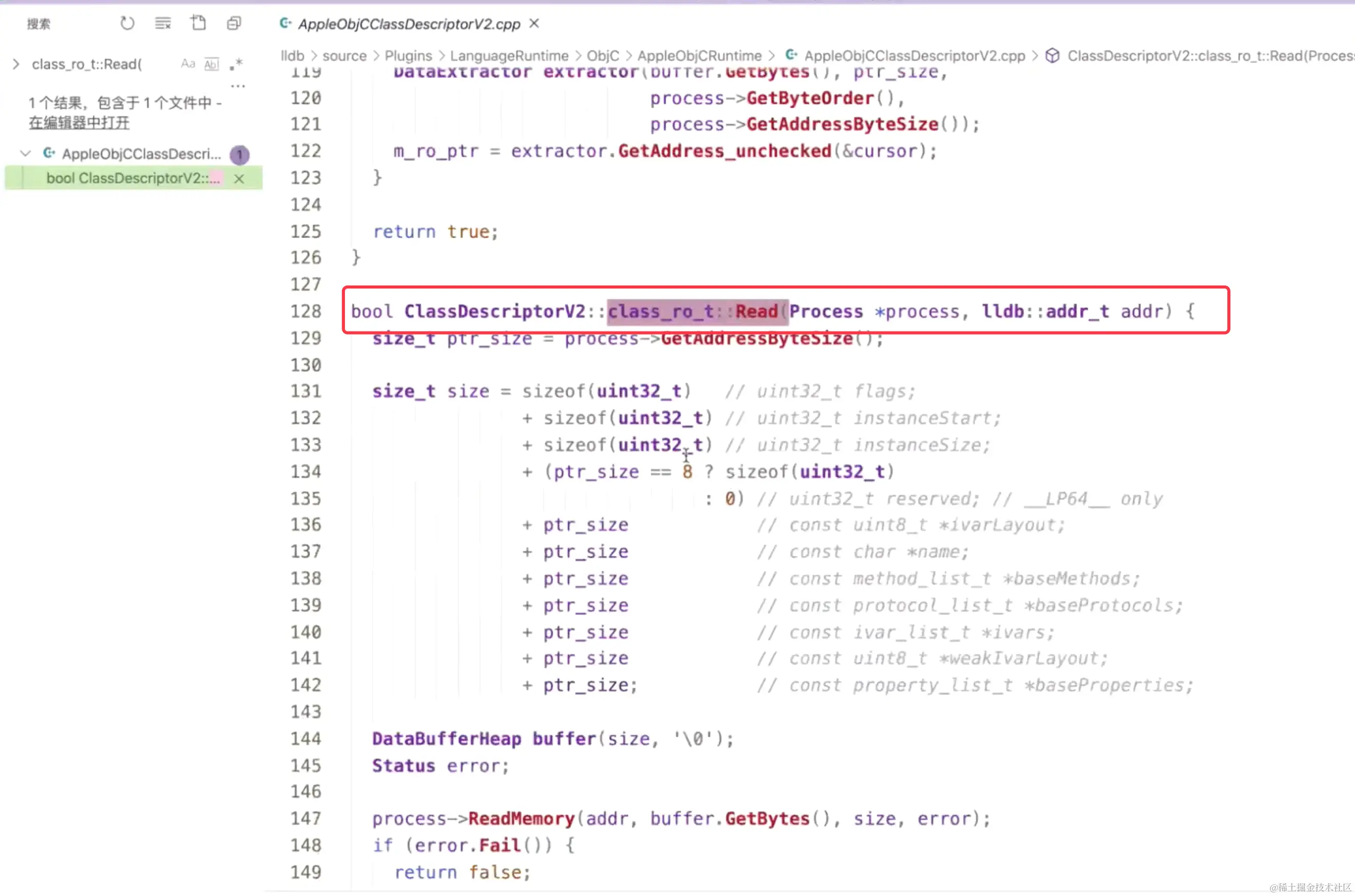
Task: Expand the replace field chevron
Action: click(x=16, y=64)
